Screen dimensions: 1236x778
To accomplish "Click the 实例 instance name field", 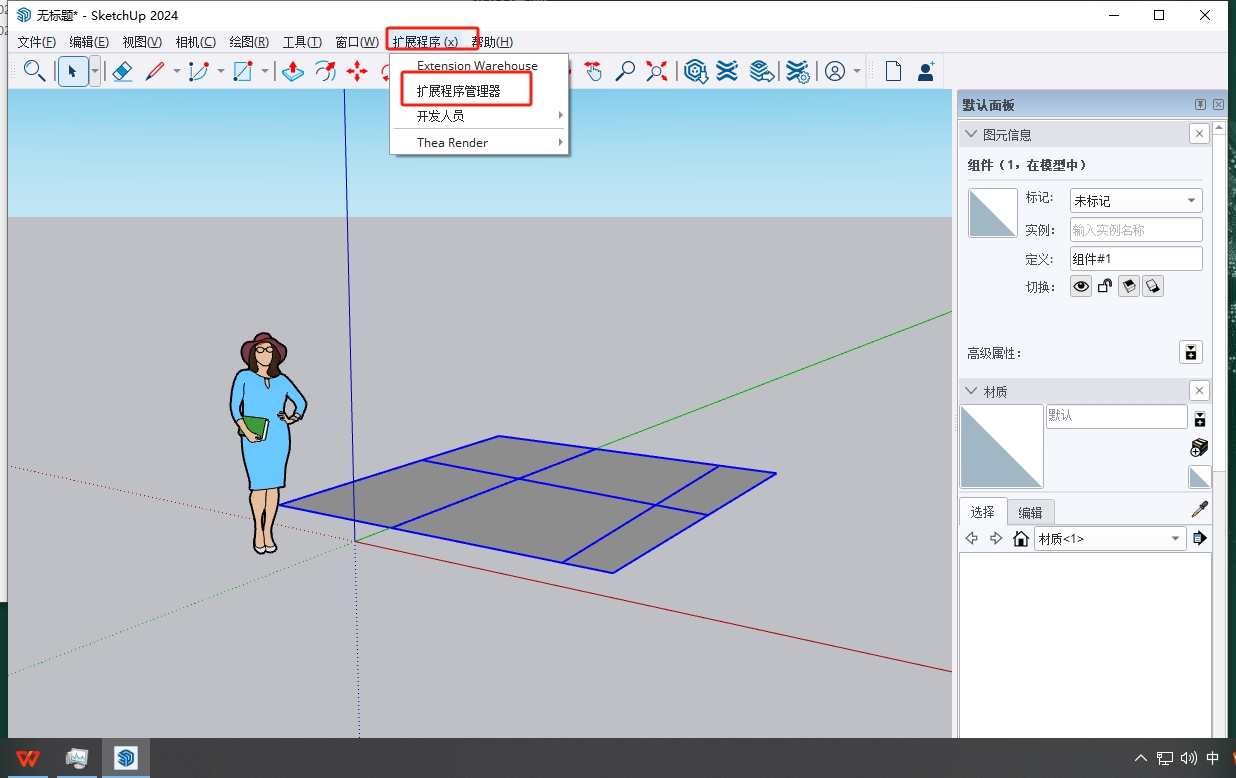I will [x=1136, y=230].
